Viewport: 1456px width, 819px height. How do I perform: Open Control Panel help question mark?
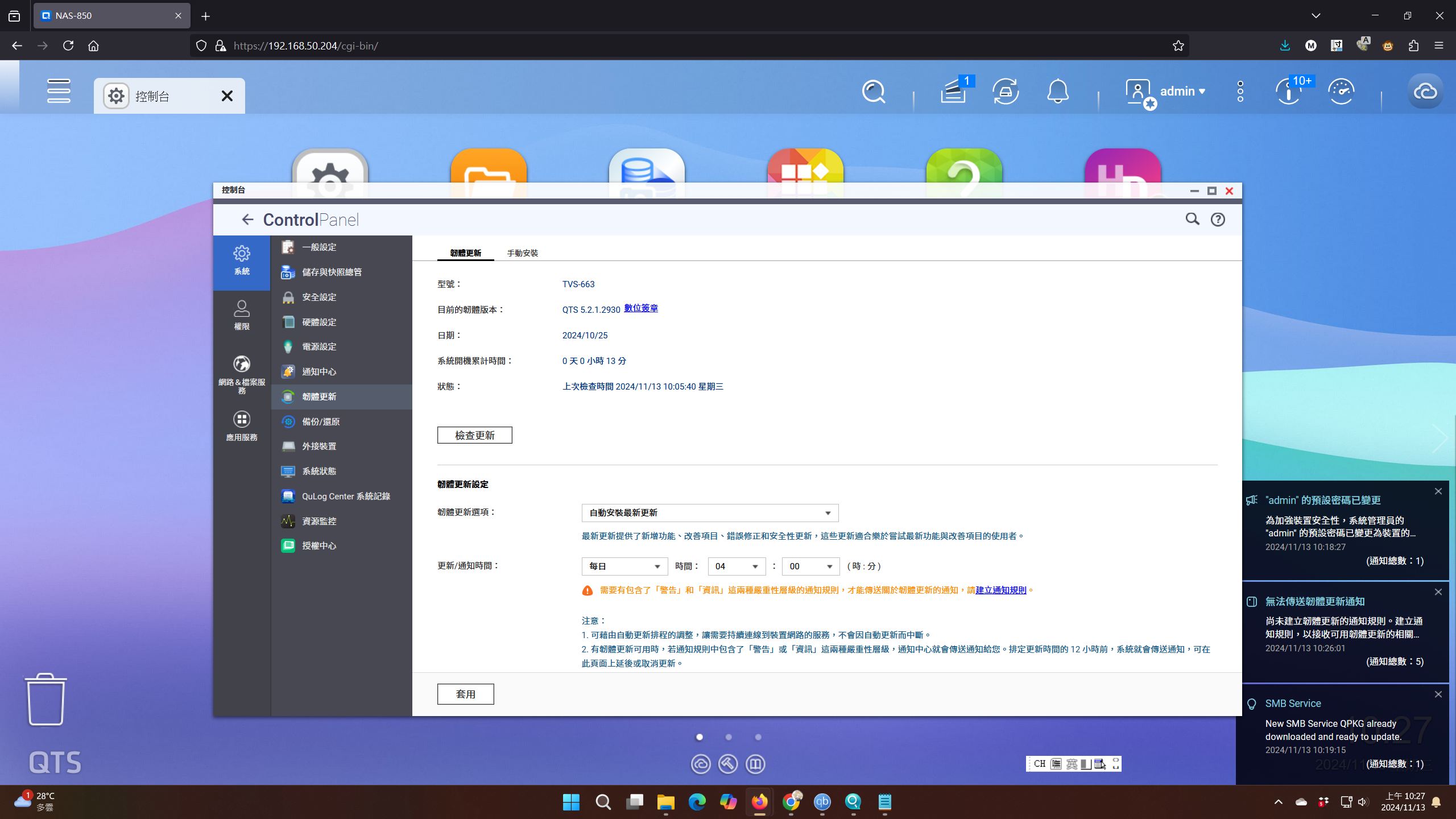pyautogui.click(x=1218, y=220)
